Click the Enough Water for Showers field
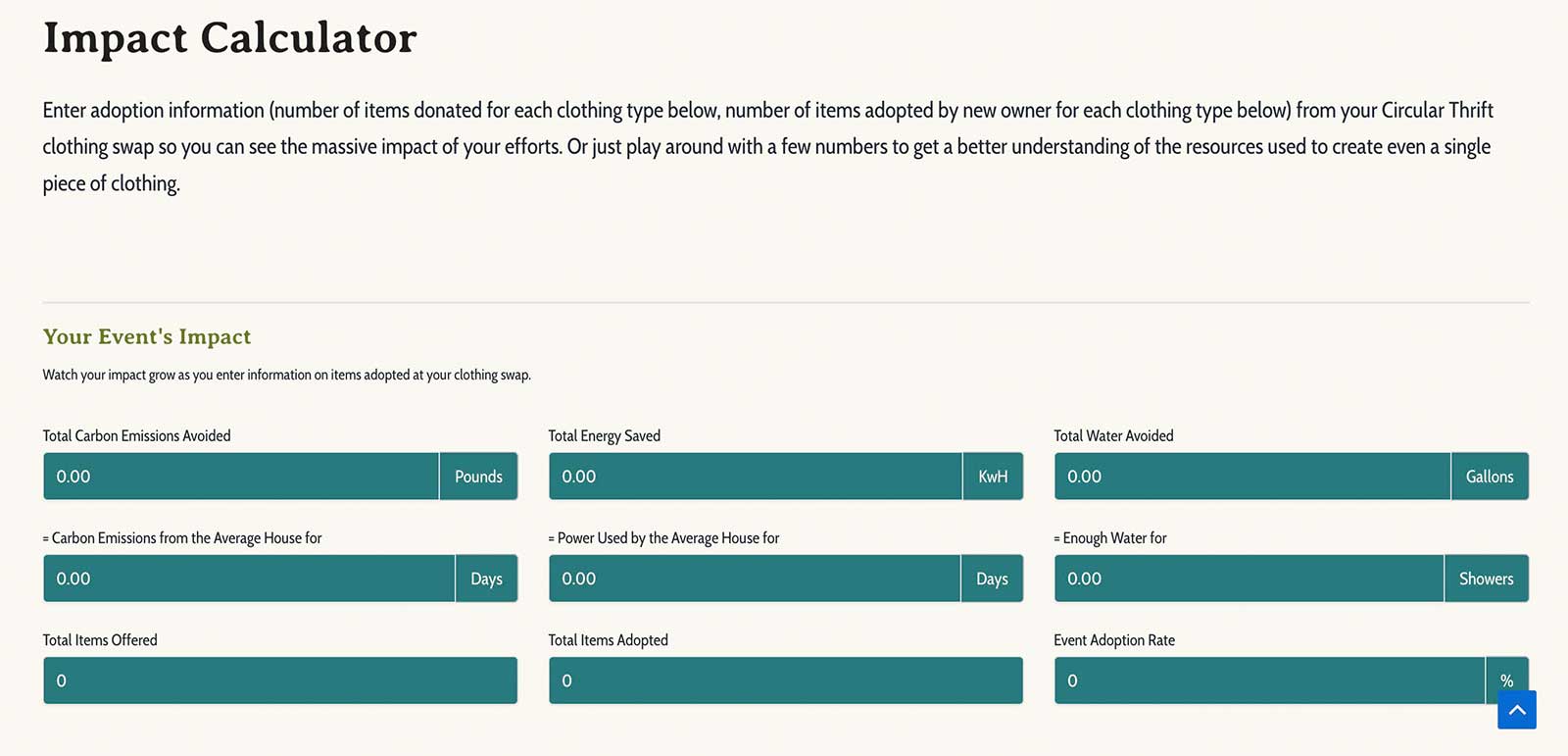Viewport: 1568px width, 756px height. tap(1249, 579)
